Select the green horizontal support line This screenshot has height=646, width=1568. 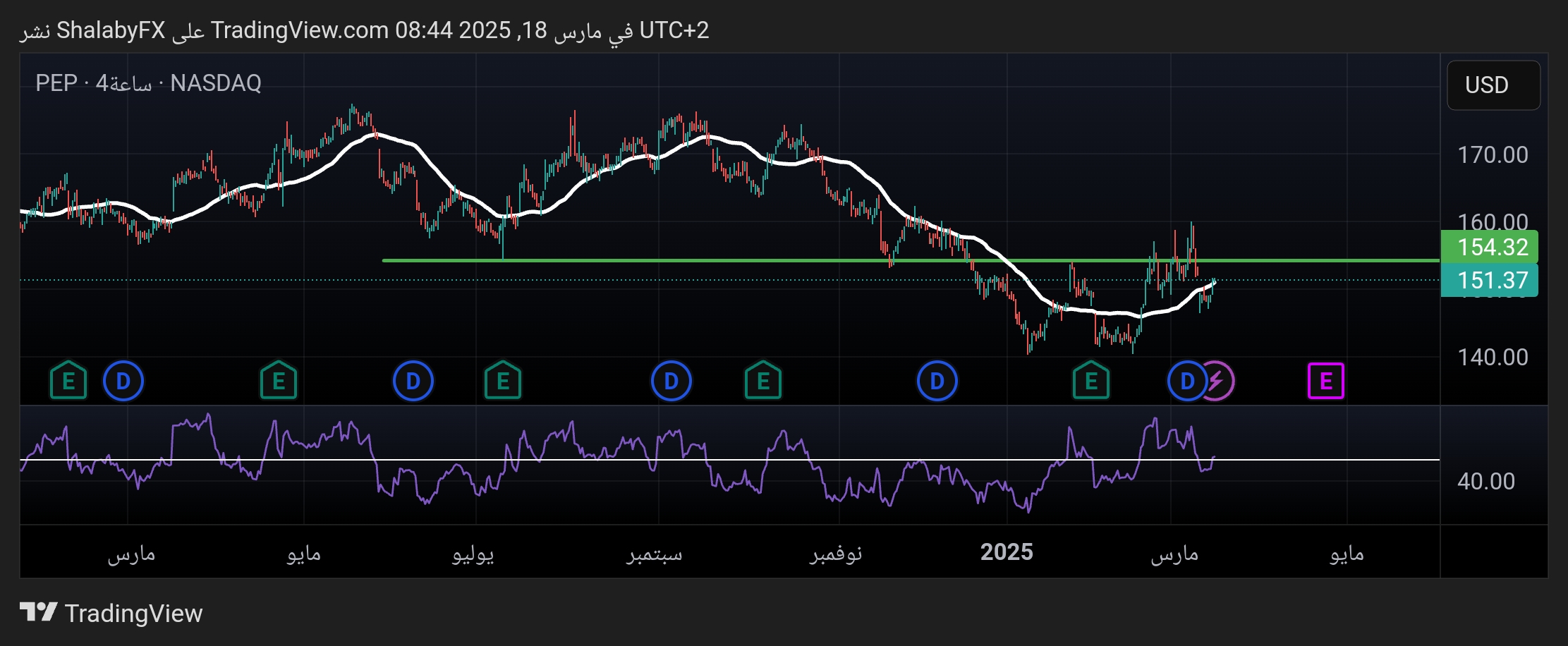pos(910,260)
